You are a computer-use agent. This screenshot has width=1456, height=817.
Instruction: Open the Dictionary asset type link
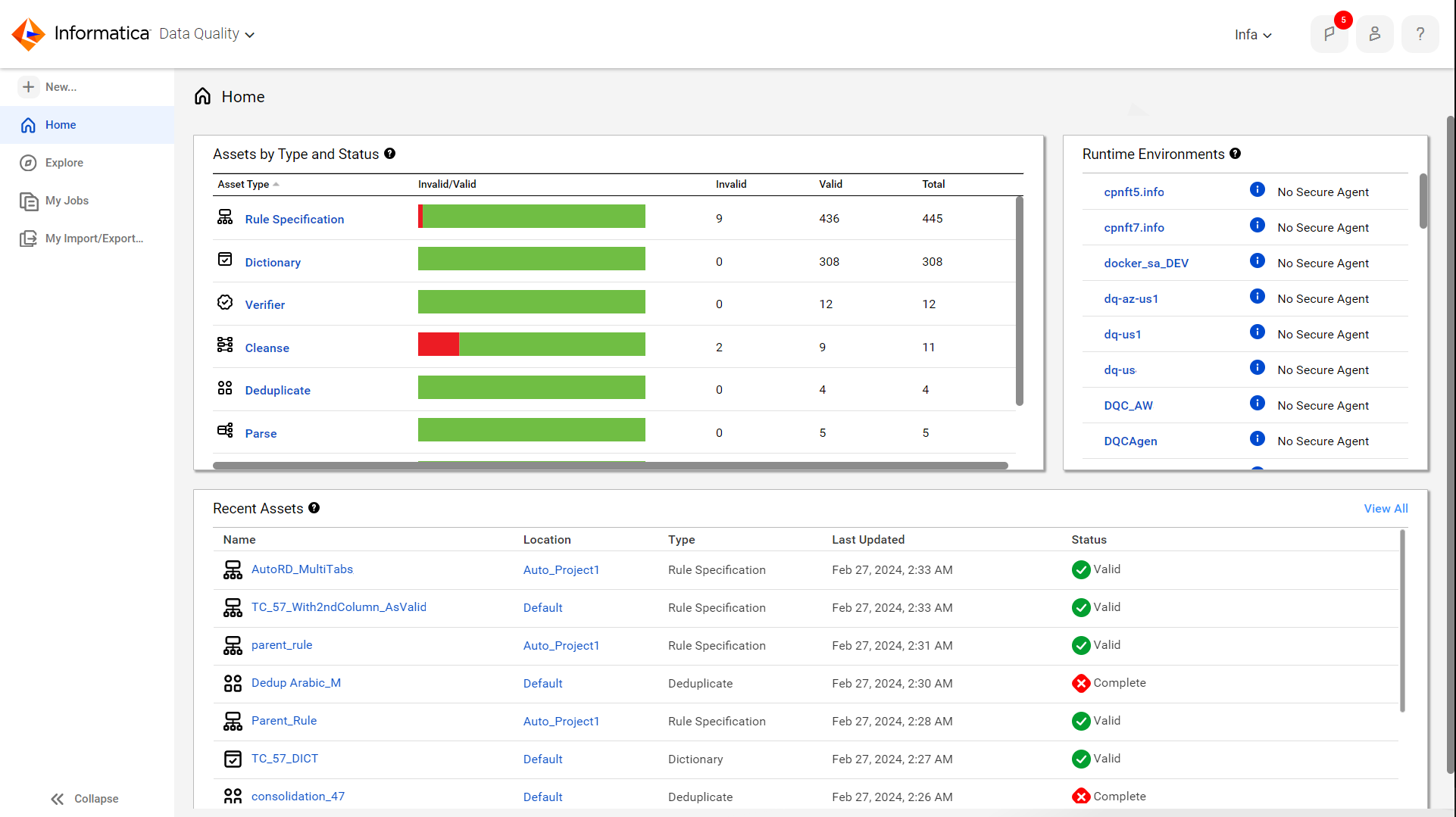click(273, 263)
